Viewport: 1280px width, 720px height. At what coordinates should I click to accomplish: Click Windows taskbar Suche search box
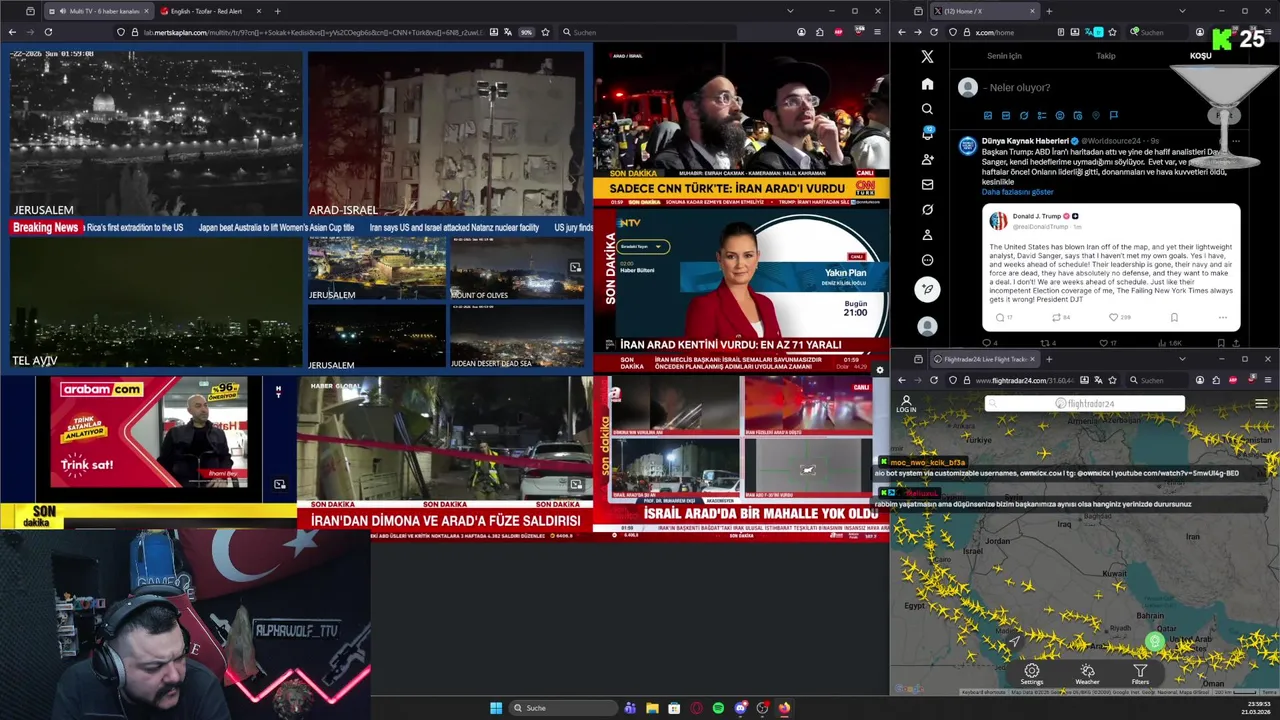coord(562,708)
